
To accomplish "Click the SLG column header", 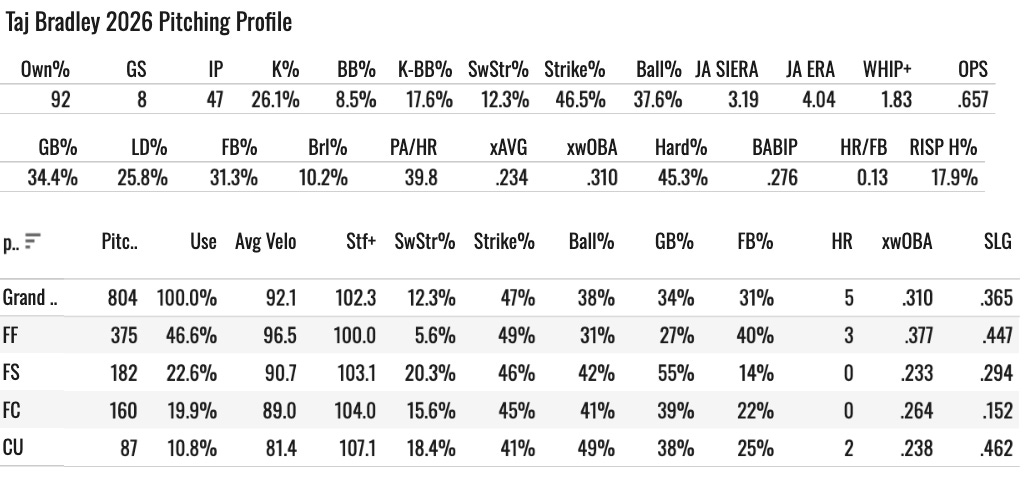I will (x=998, y=242).
